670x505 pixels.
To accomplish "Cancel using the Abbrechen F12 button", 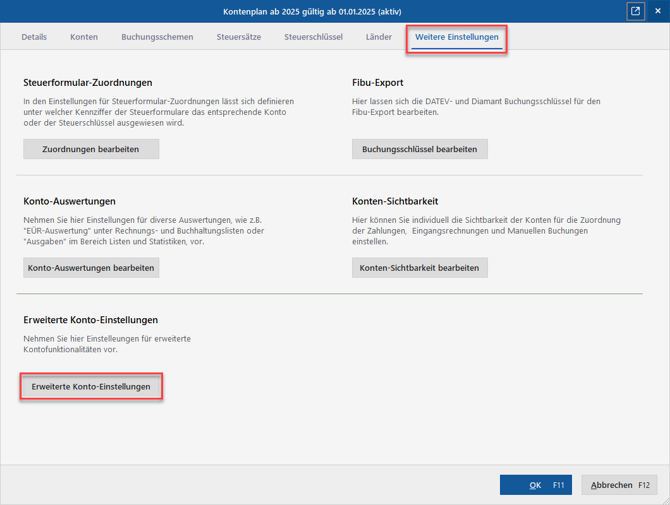I will [x=619, y=485].
